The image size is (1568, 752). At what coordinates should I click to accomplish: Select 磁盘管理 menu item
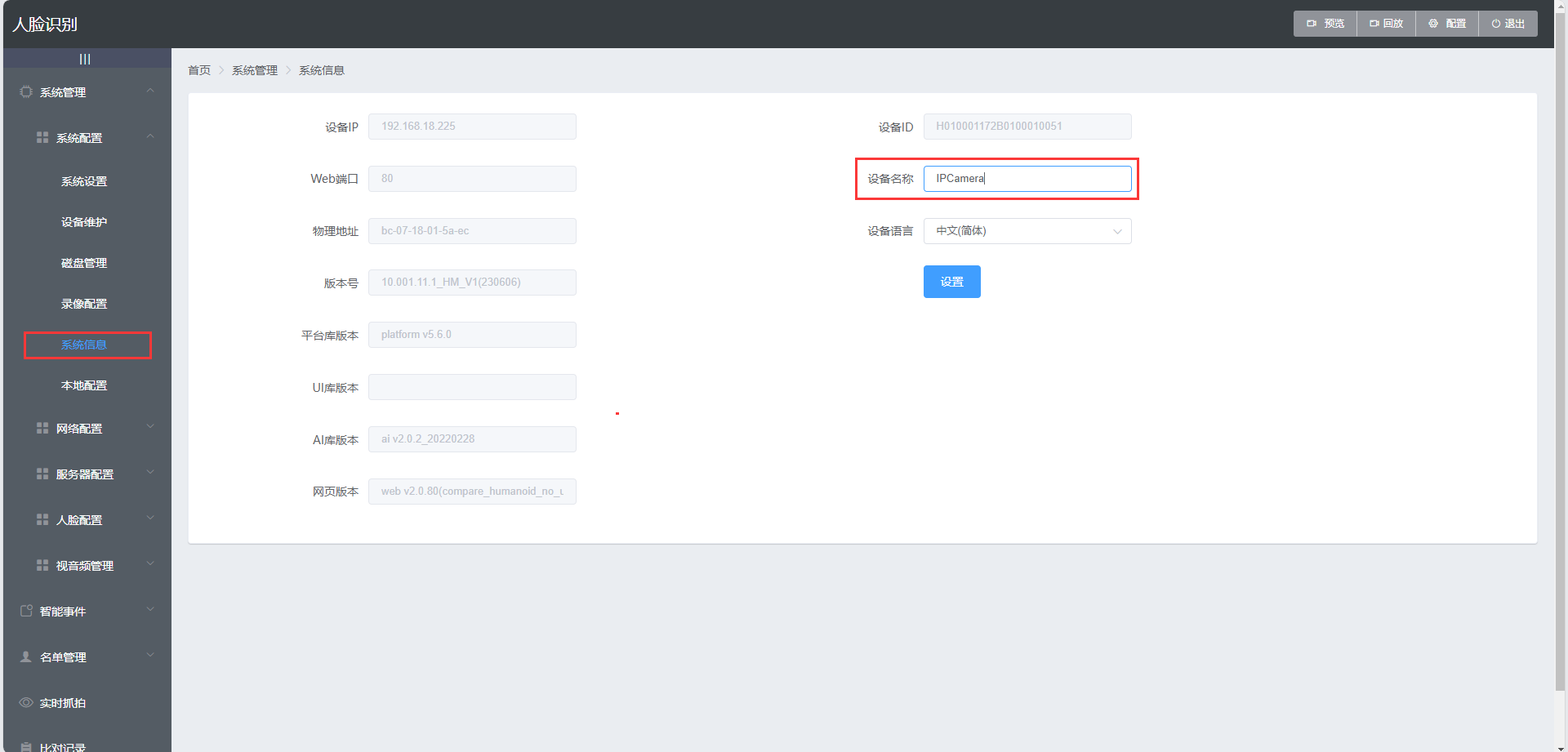[x=84, y=263]
